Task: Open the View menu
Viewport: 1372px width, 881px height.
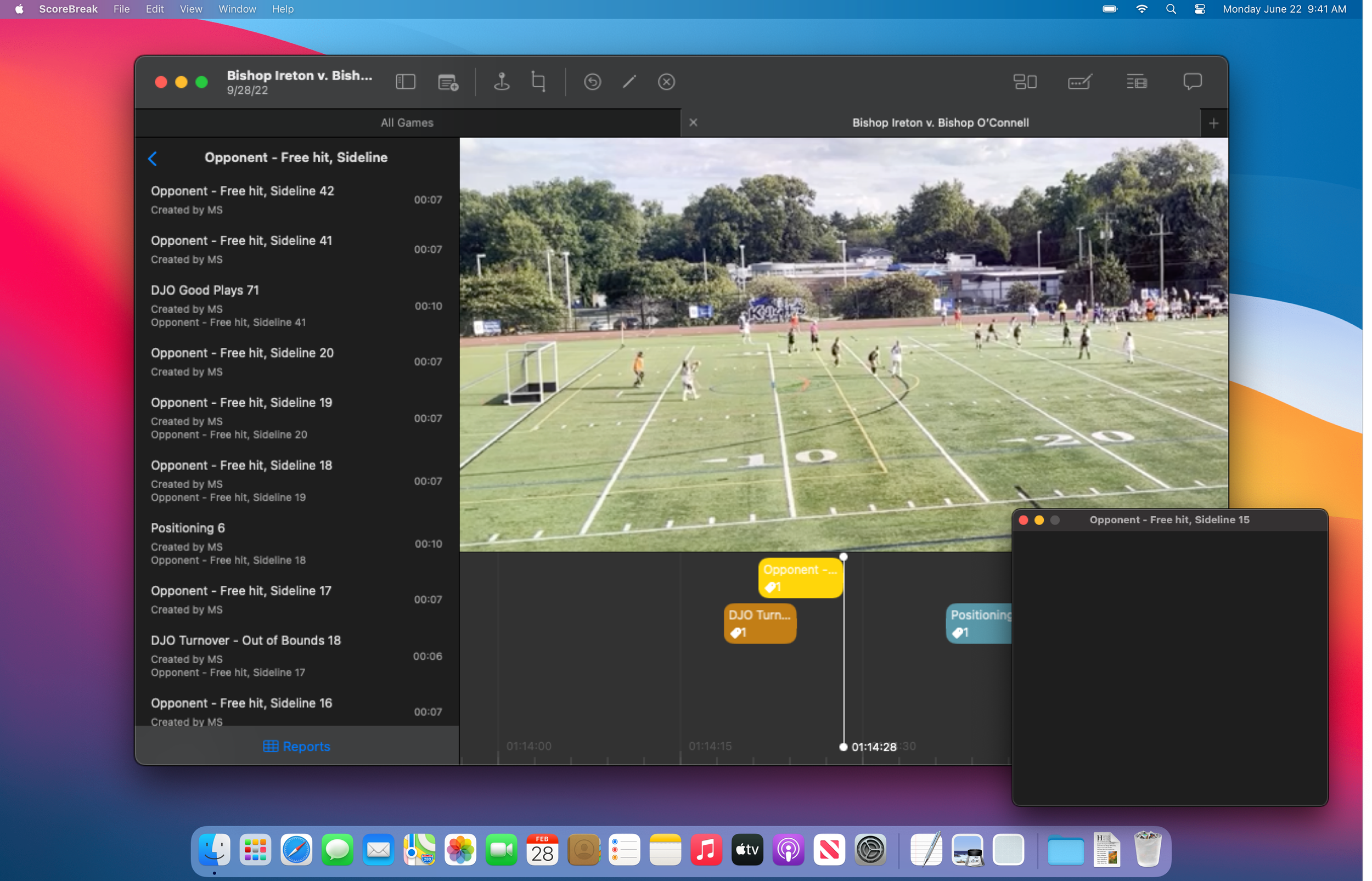Action: pyautogui.click(x=190, y=9)
